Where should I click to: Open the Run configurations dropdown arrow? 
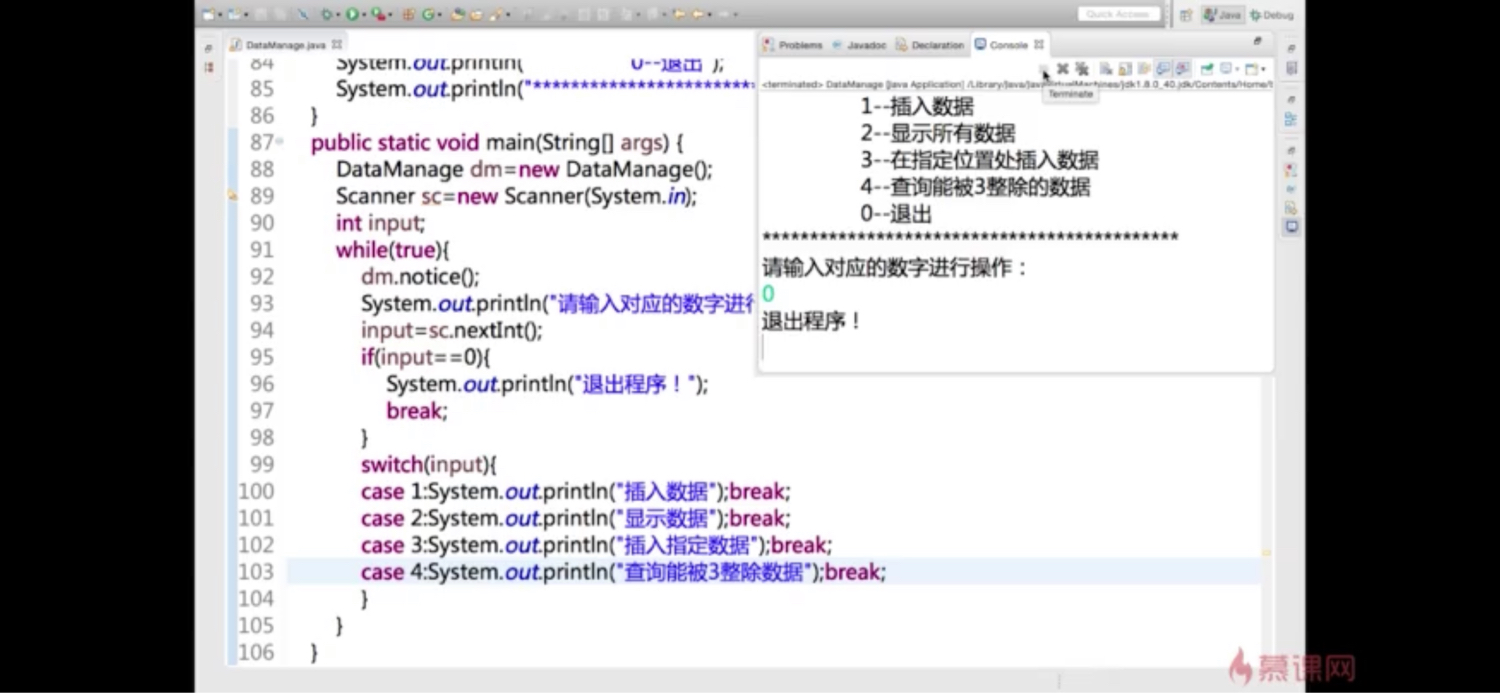pyautogui.click(x=364, y=15)
